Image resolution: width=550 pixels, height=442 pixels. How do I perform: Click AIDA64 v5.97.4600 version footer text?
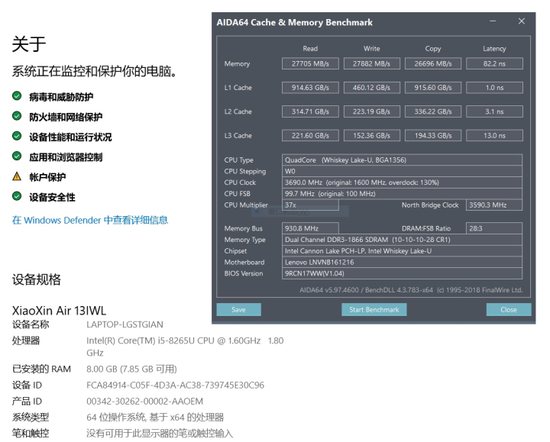coord(411,290)
